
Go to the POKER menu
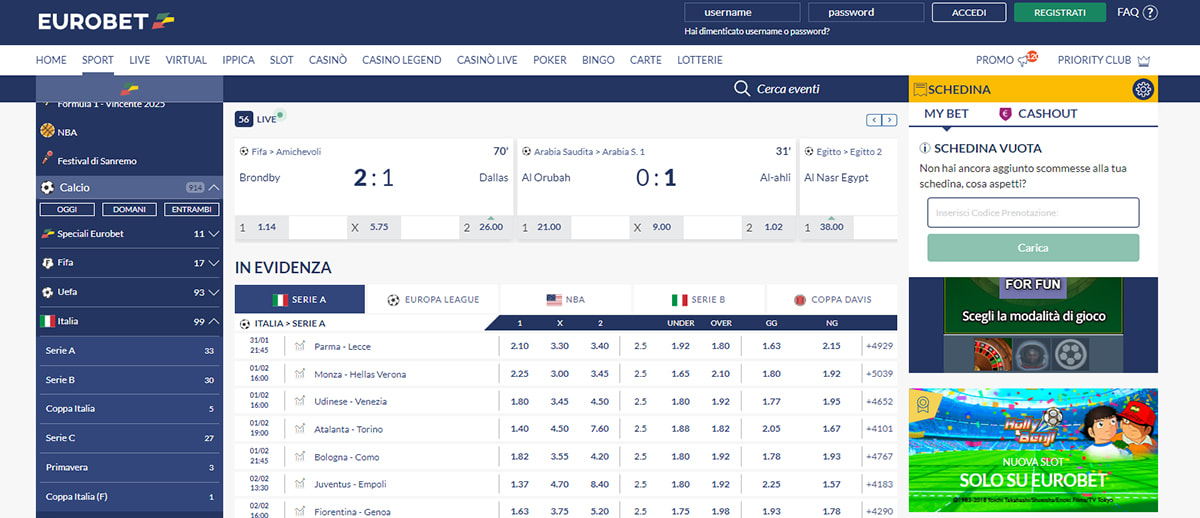550,60
